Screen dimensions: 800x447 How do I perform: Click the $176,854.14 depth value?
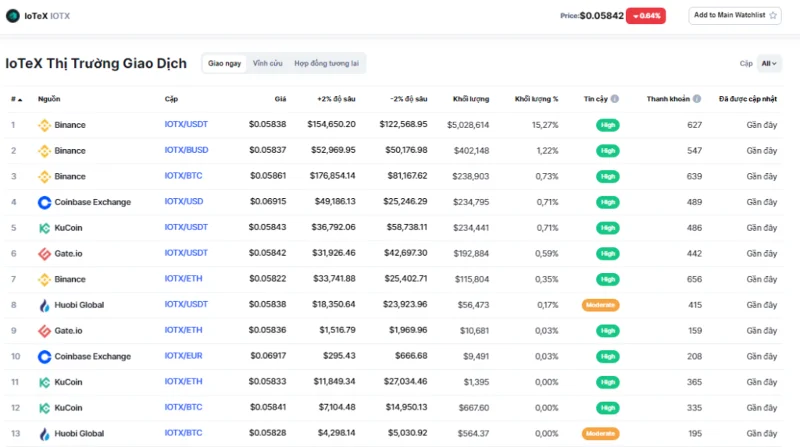point(333,176)
